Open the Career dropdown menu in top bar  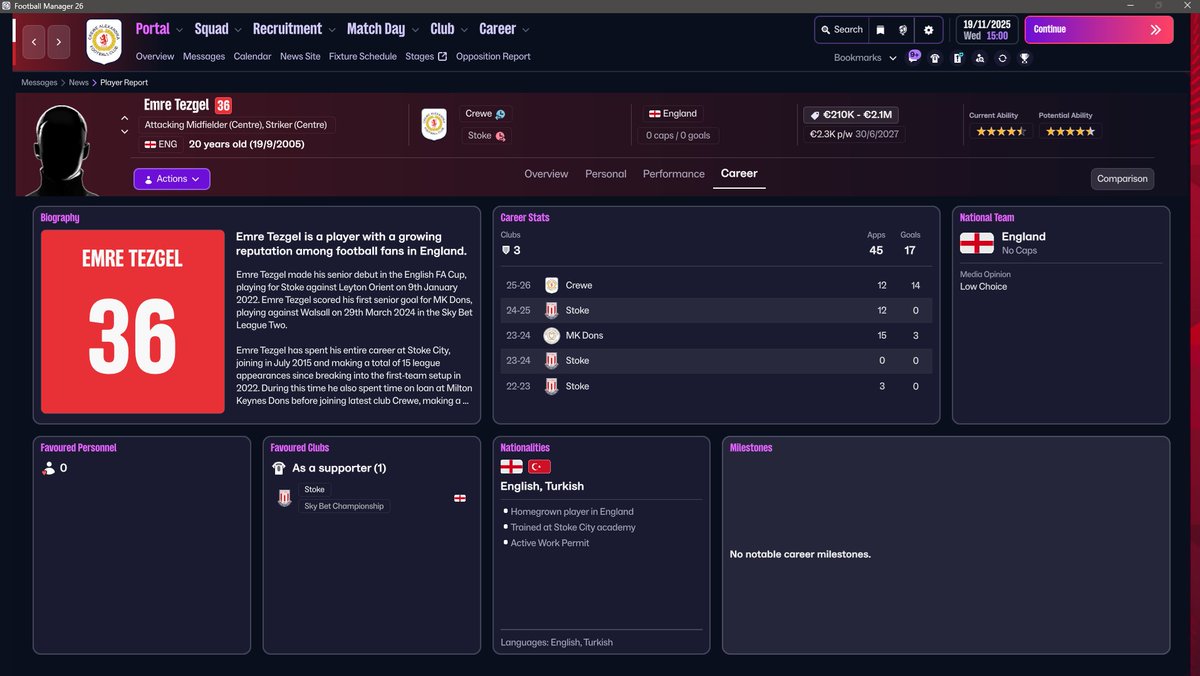[x=504, y=29]
